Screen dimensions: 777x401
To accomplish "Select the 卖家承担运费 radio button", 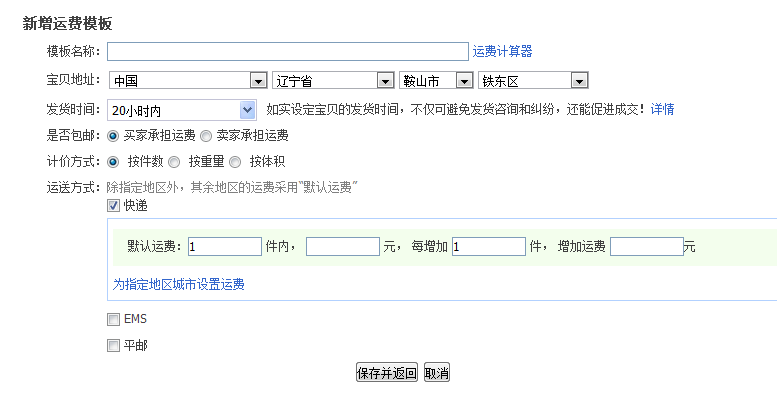I will pyautogui.click(x=206, y=136).
